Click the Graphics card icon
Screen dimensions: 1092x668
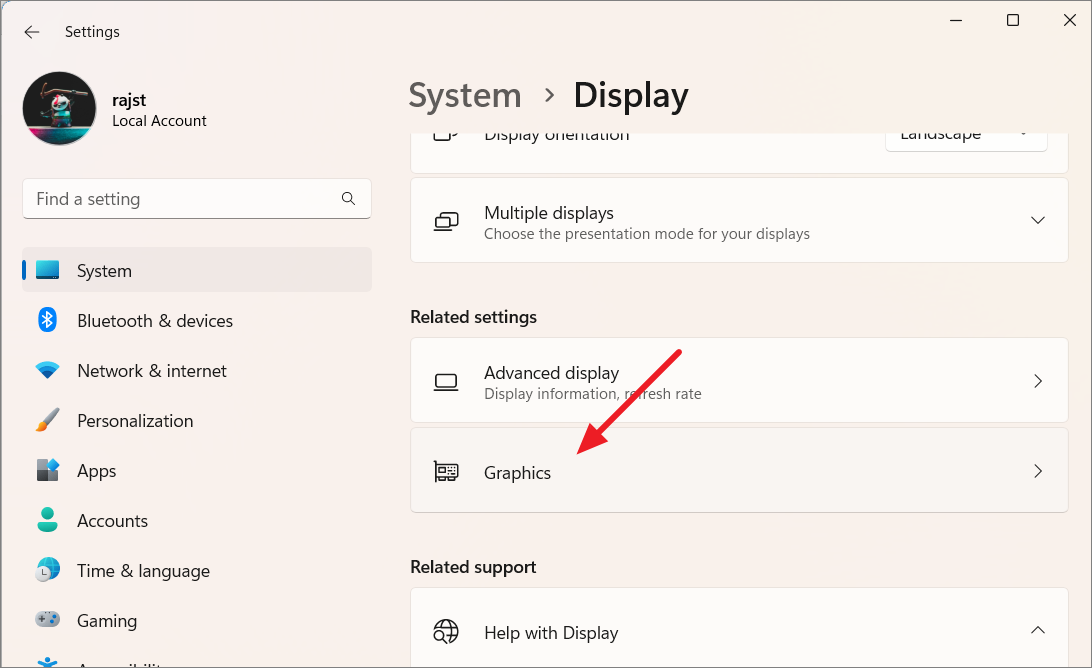point(446,471)
